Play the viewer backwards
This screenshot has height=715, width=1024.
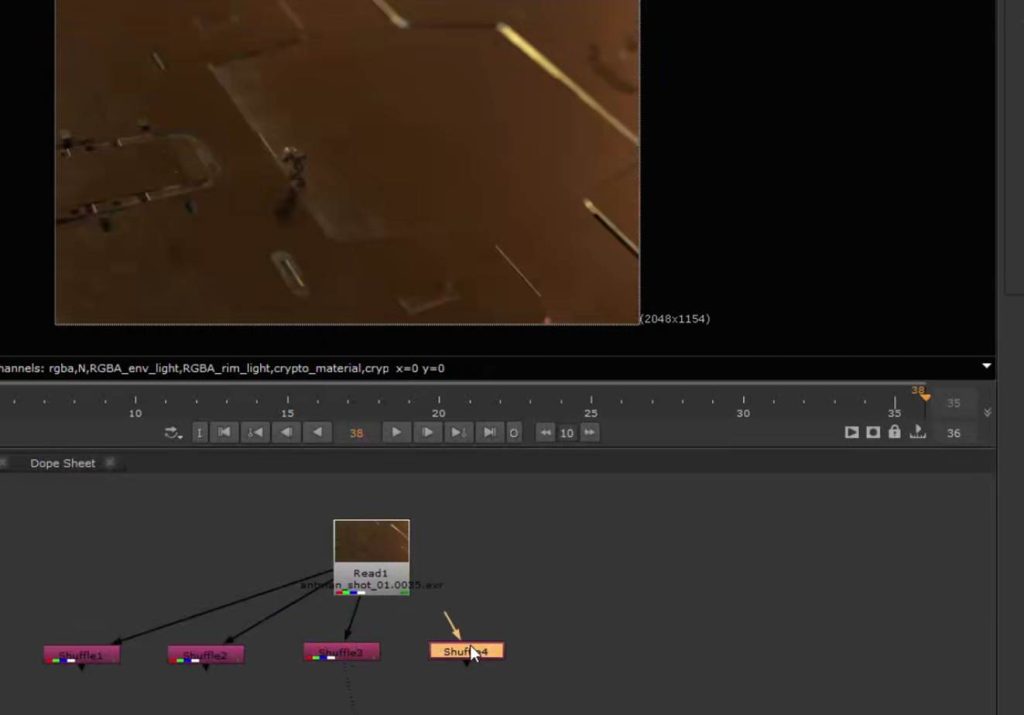(317, 433)
